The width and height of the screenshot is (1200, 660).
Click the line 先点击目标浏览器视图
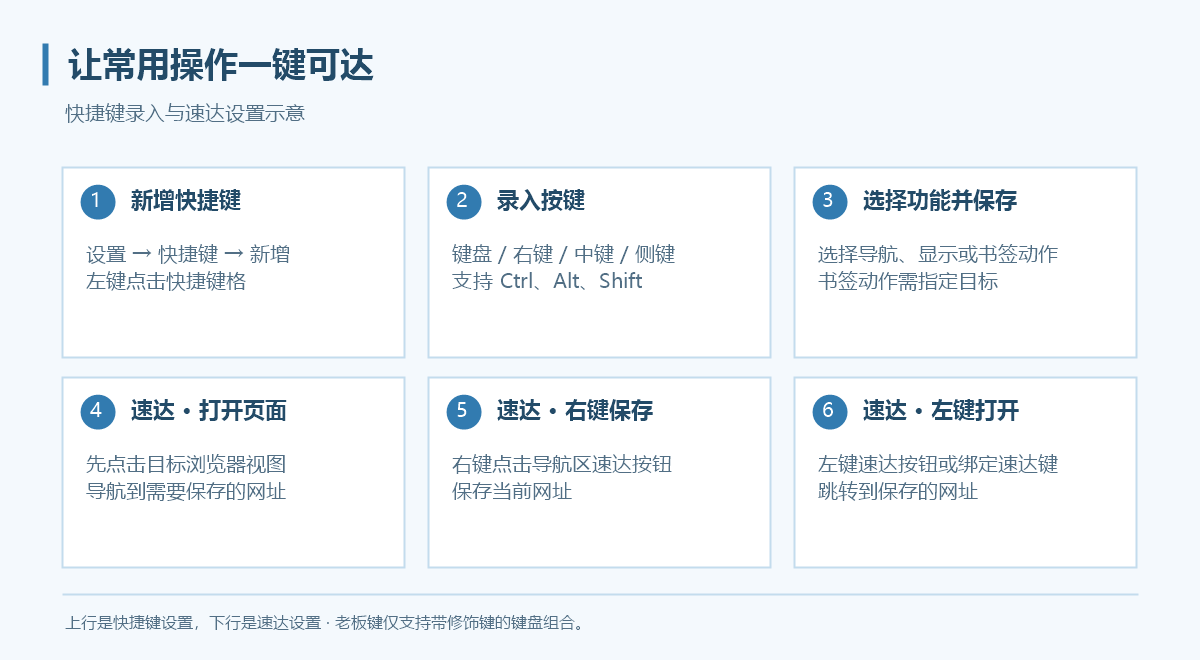point(186,465)
